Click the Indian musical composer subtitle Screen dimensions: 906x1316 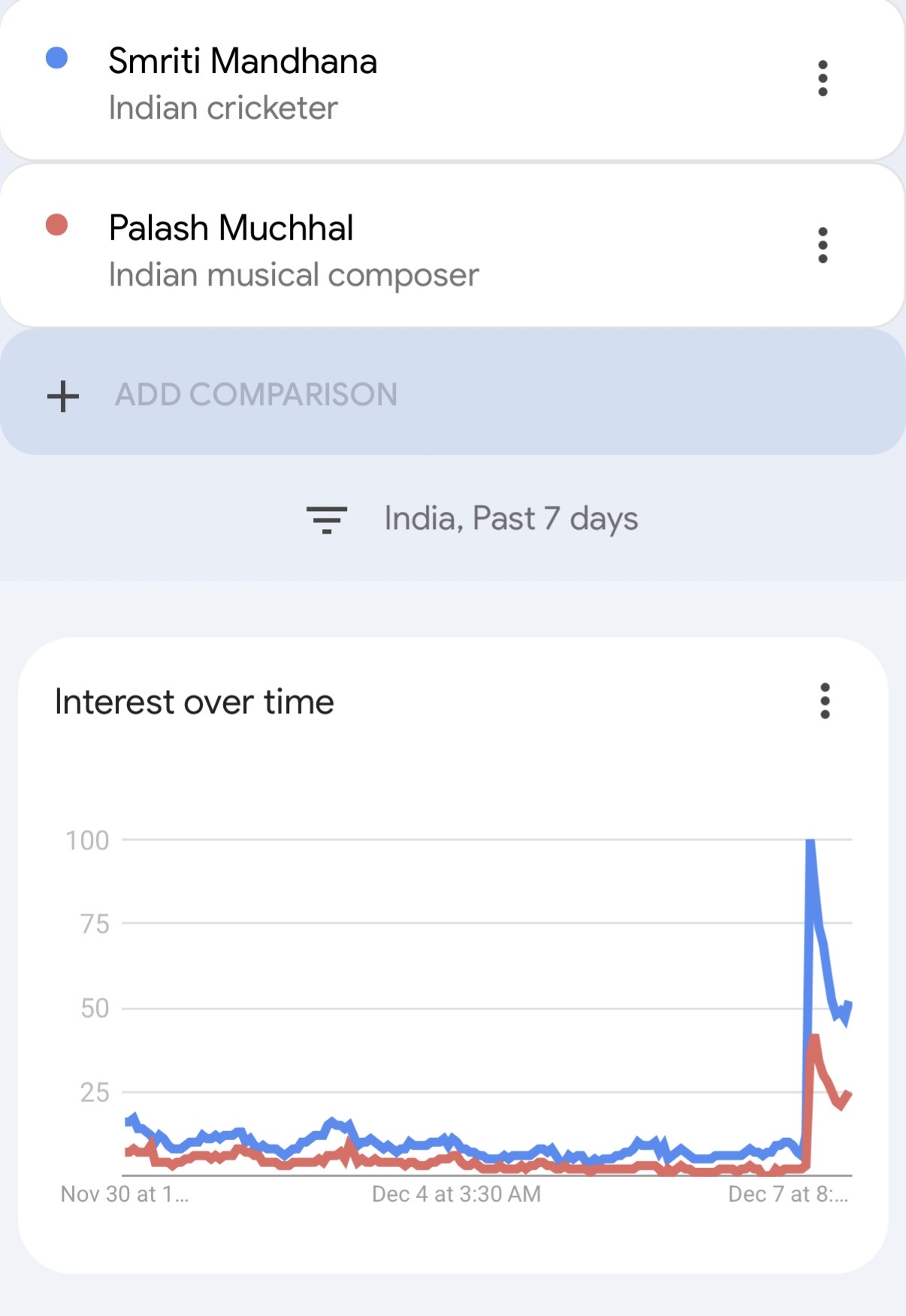[294, 275]
